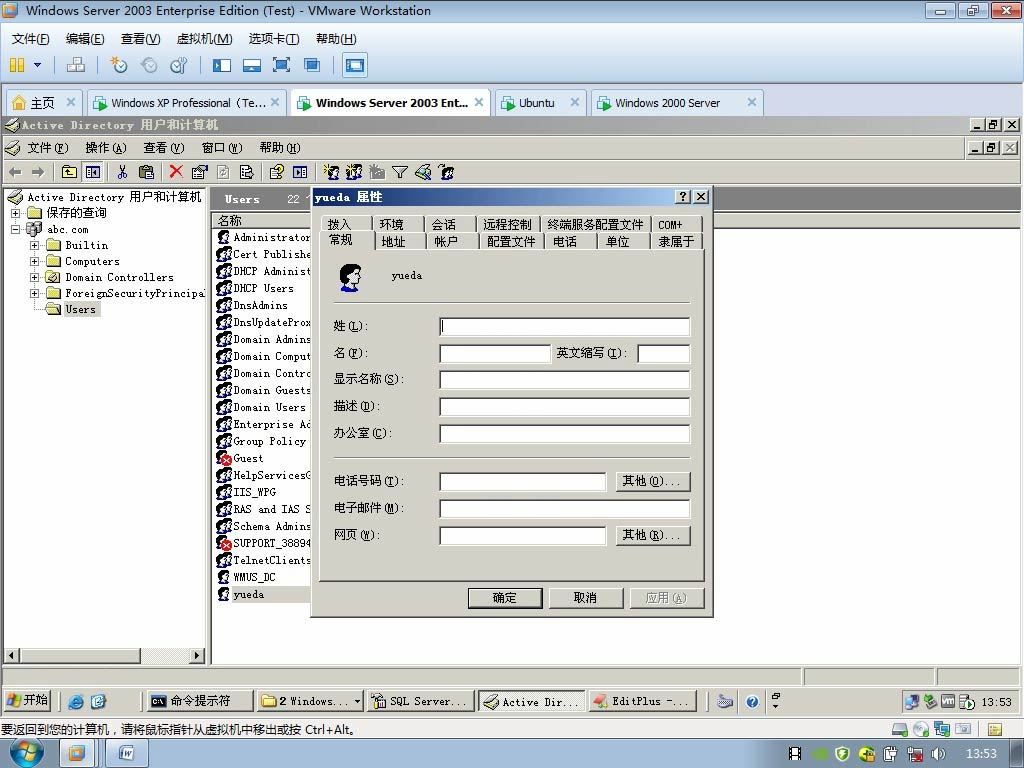Click 其他(O)... button beside phone number
Viewport: 1024px width, 768px height.
pos(652,481)
